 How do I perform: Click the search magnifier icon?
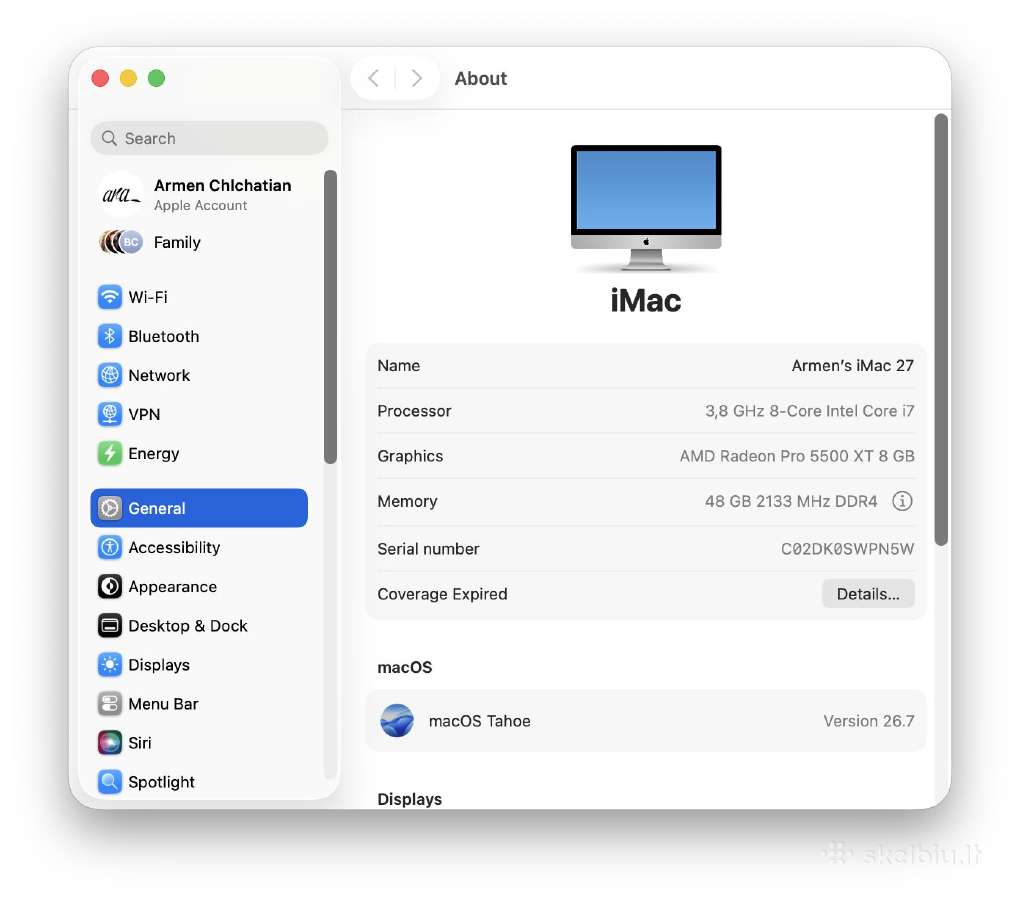click(x=109, y=139)
